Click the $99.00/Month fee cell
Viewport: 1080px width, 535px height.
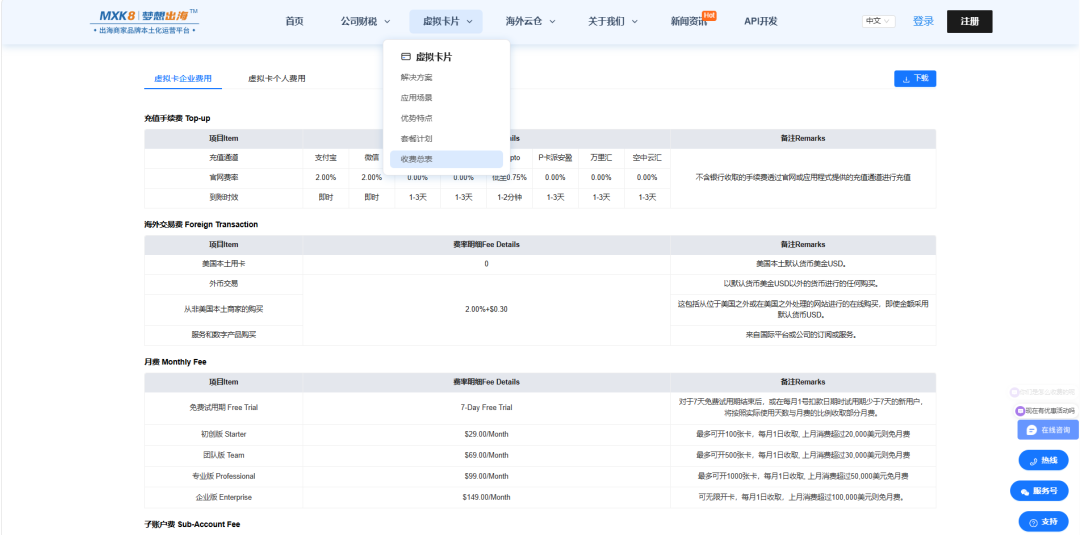click(x=486, y=476)
